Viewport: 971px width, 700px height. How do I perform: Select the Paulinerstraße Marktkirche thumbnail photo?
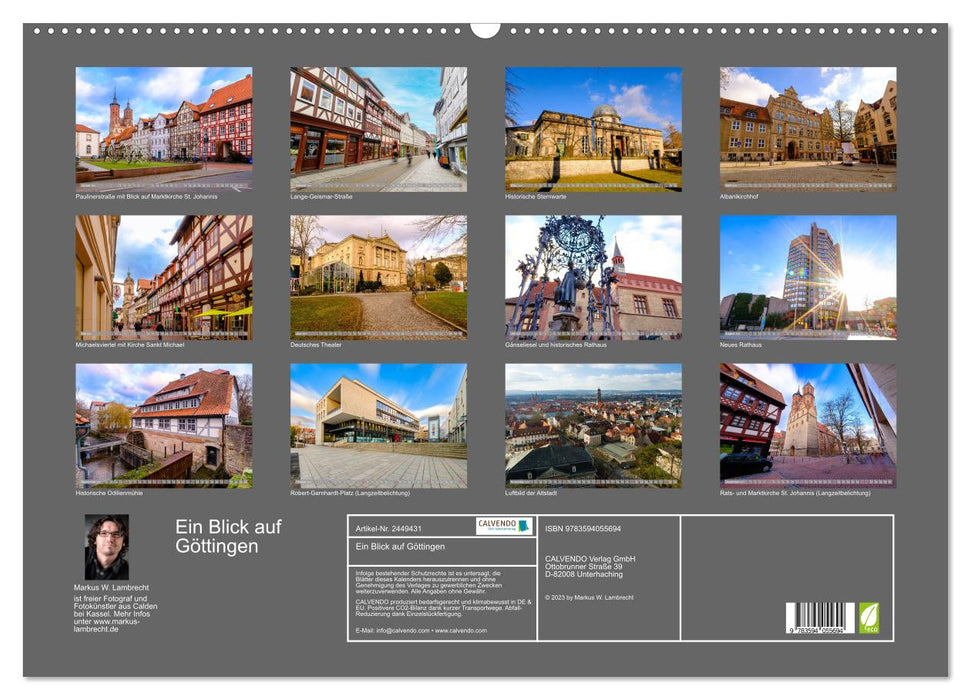[x=163, y=129]
